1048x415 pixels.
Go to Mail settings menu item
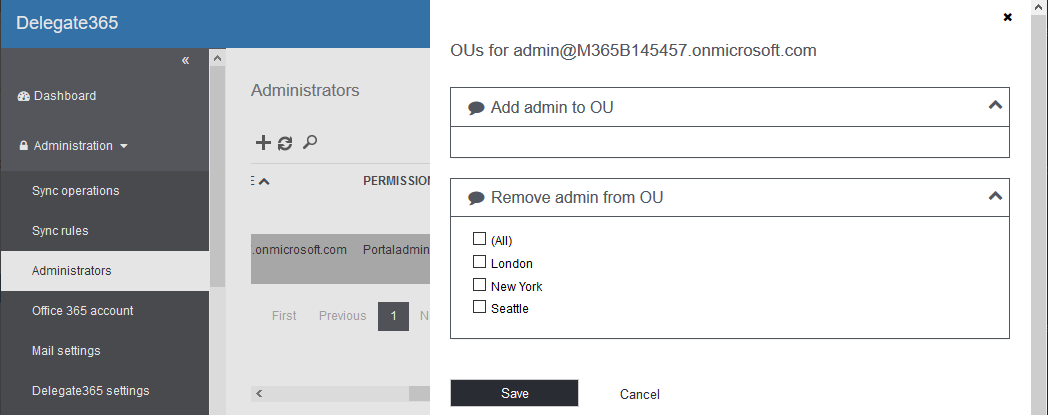point(65,351)
